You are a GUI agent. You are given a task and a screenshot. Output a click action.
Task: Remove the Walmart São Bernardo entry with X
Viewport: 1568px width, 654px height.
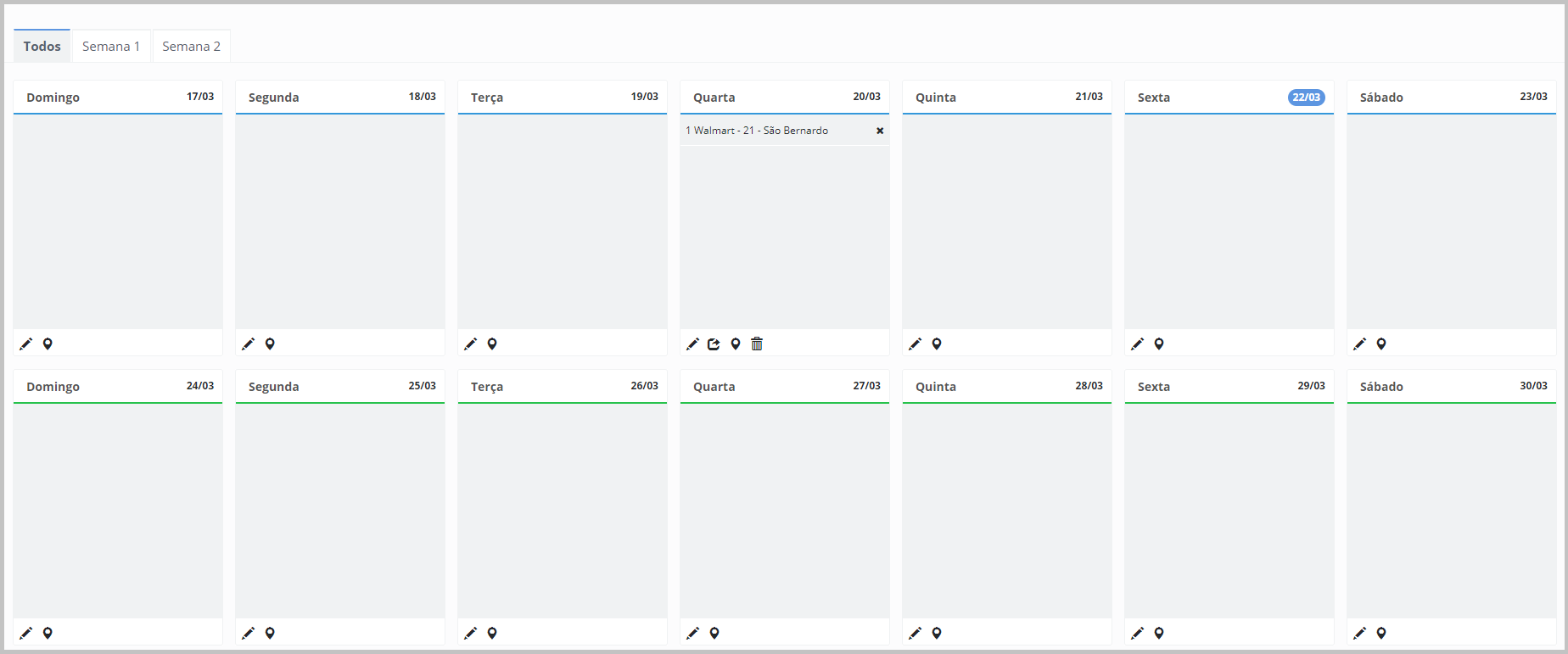point(880,131)
